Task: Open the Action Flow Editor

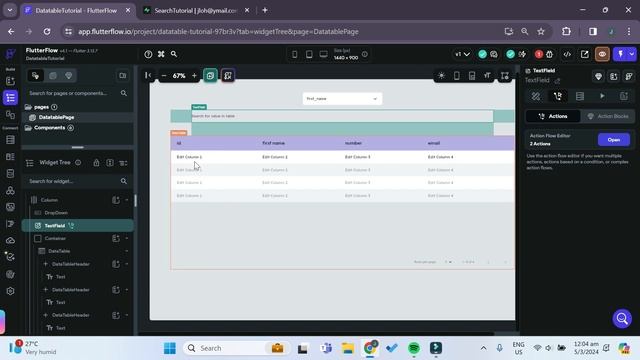Action: (613, 140)
